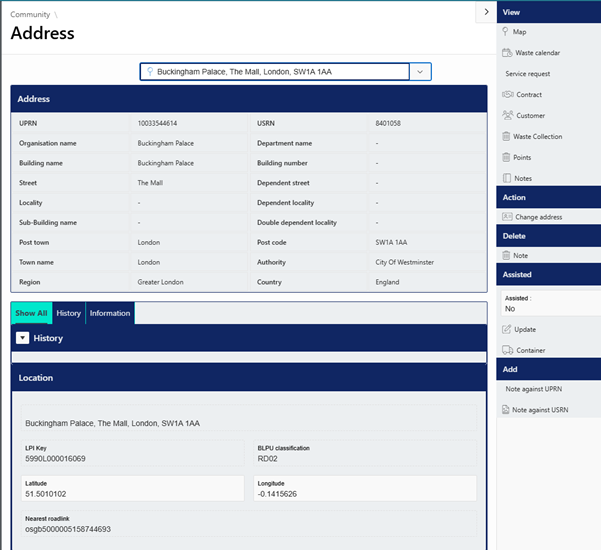Click the Building name value Buckingham Palace

click(166, 163)
